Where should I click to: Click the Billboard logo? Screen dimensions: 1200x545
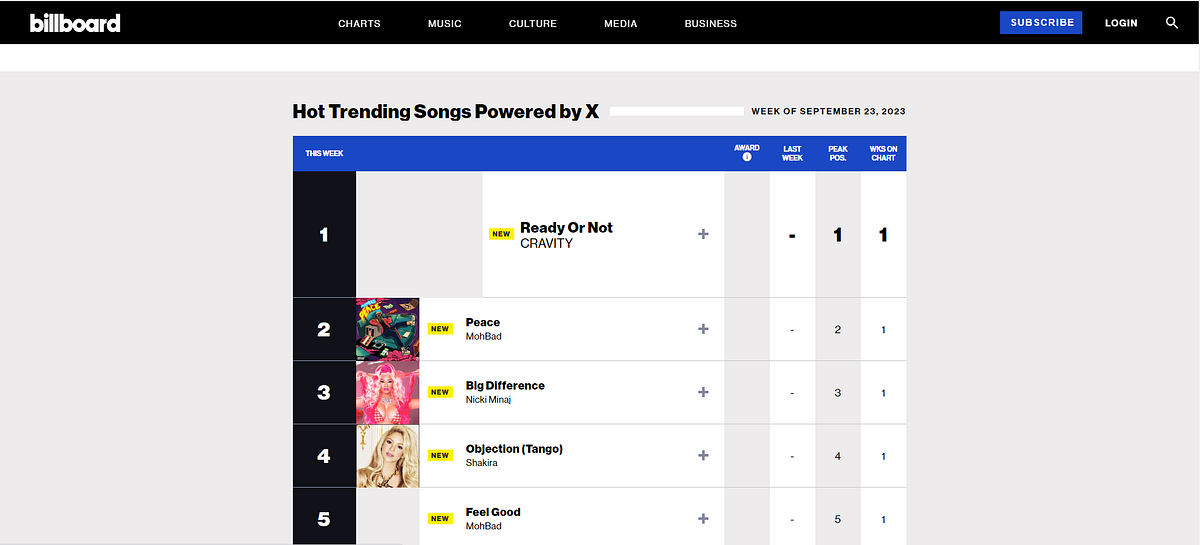(75, 22)
